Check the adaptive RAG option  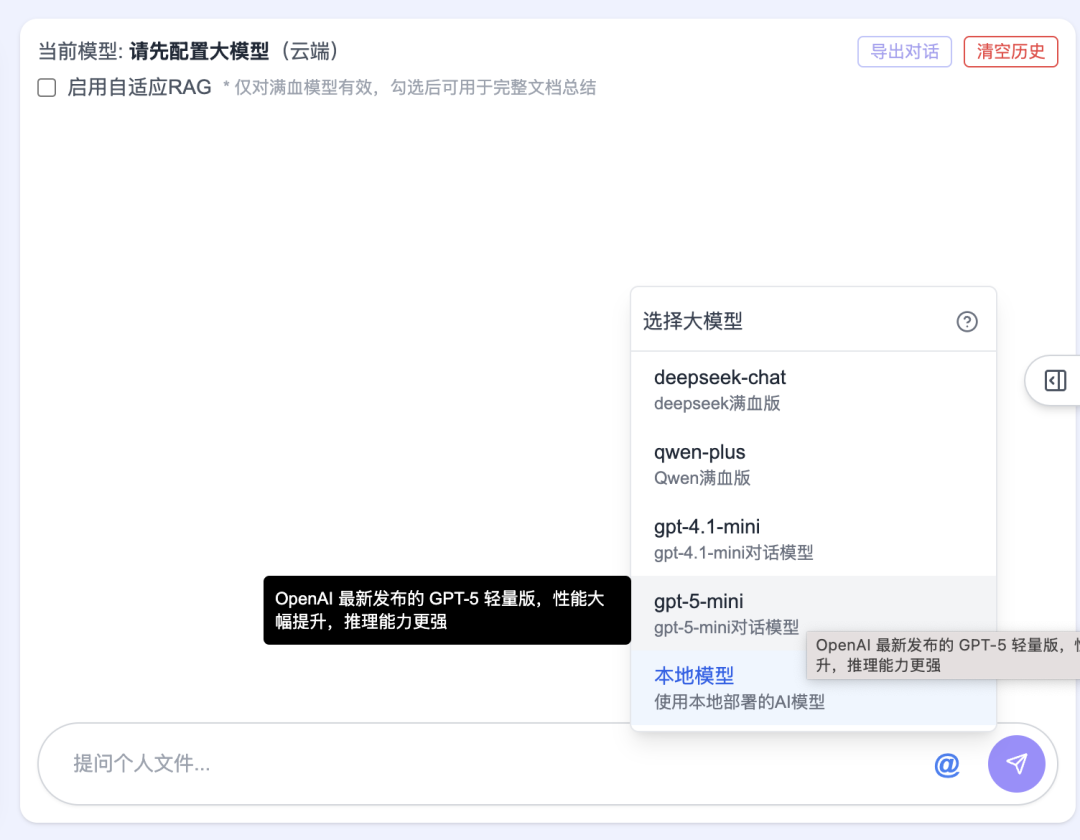click(x=44, y=88)
